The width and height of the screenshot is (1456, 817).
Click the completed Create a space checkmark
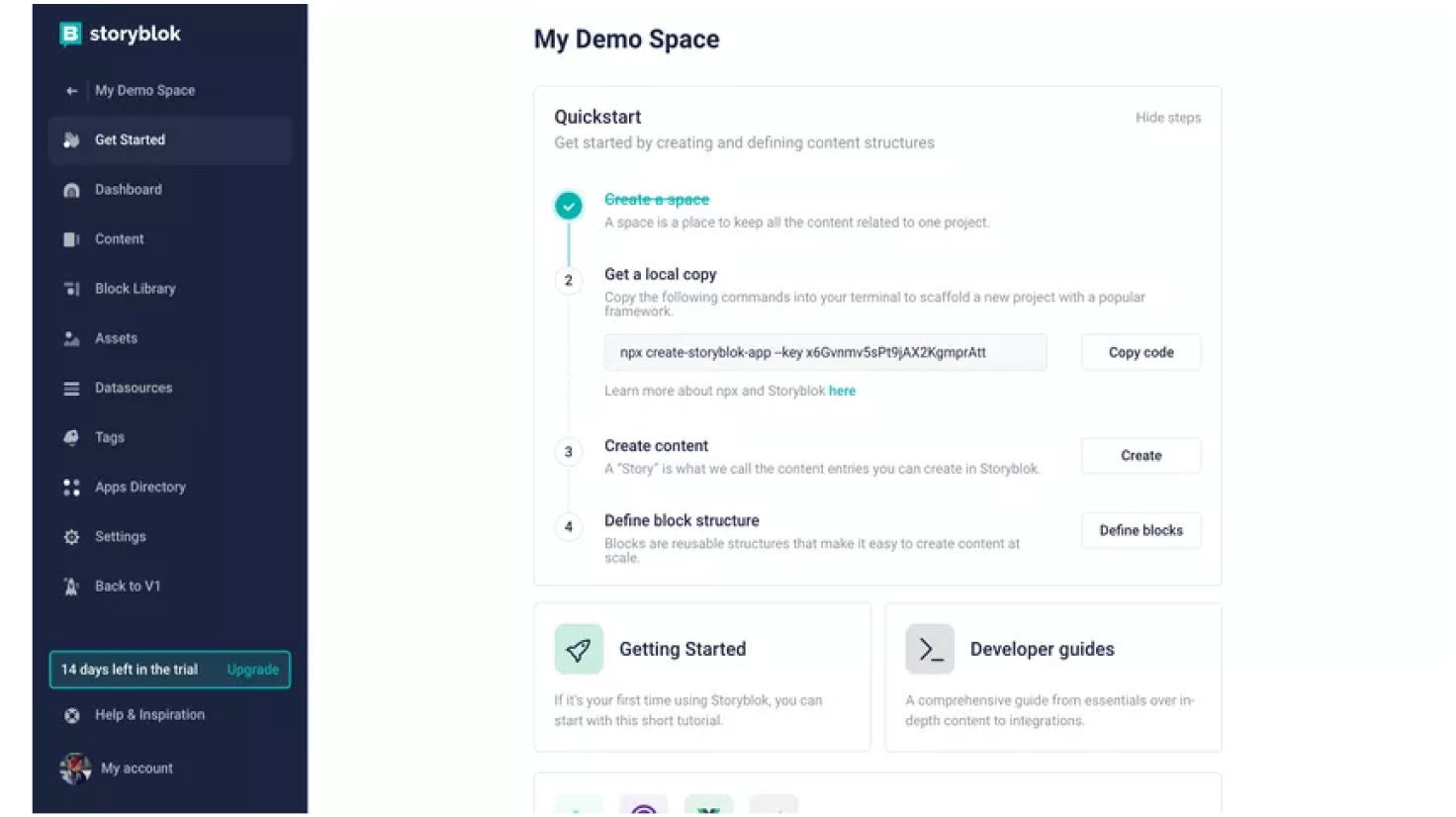[568, 206]
